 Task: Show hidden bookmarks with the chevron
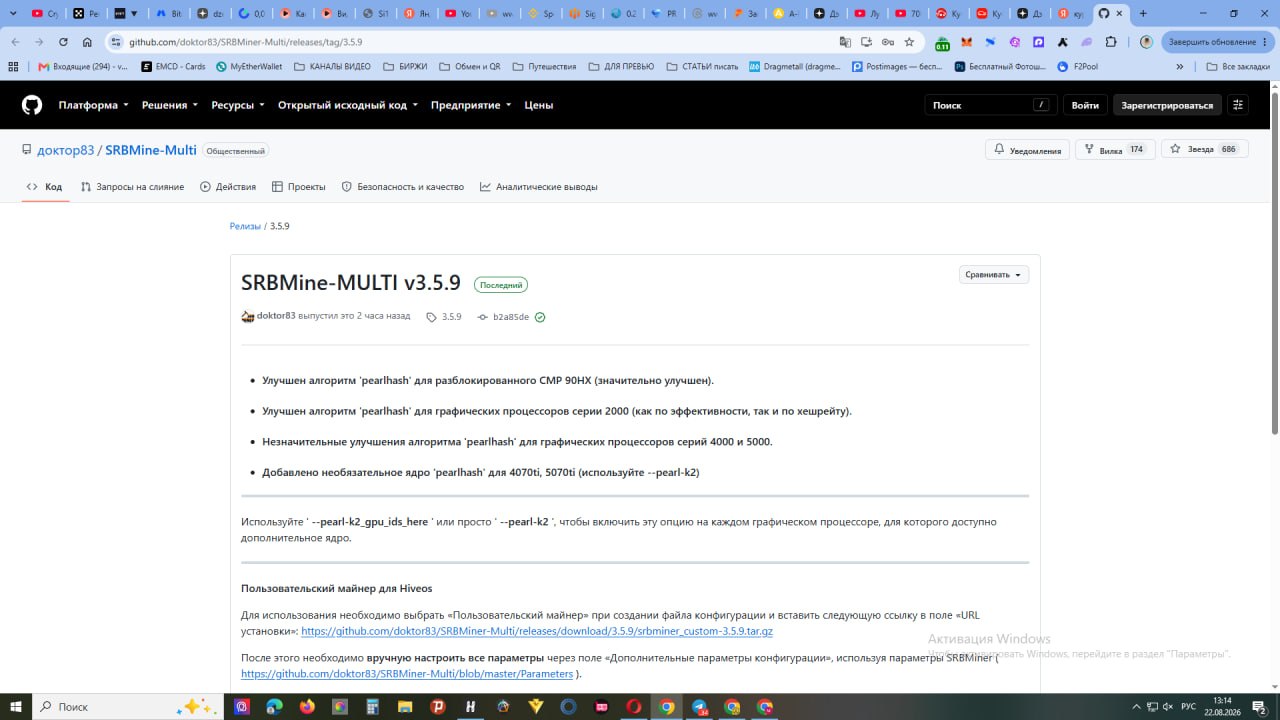[x=1180, y=66]
